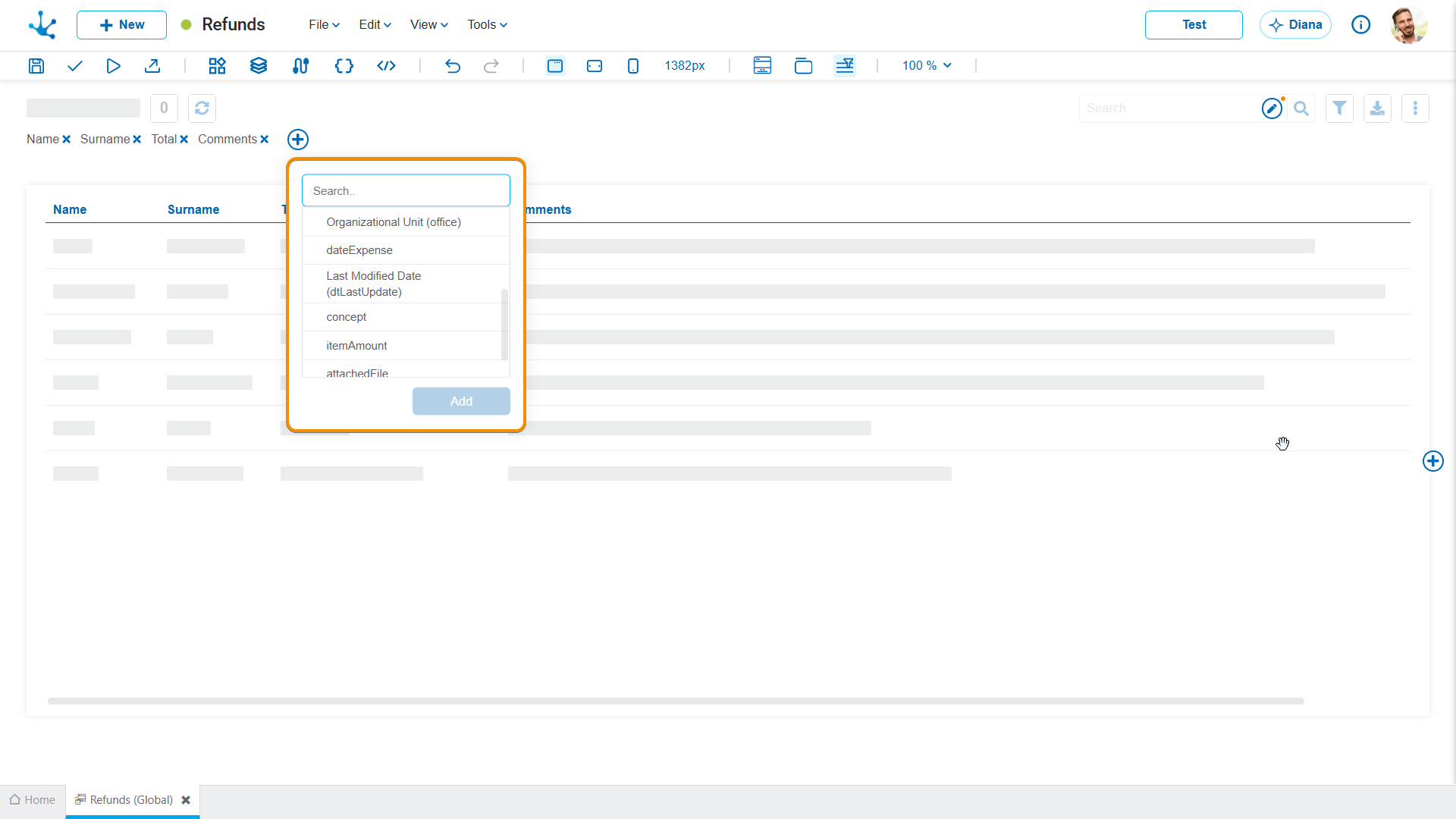Select Last Modified Date (dtLastUpdate) option
The image size is (1456, 819).
[x=406, y=284]
